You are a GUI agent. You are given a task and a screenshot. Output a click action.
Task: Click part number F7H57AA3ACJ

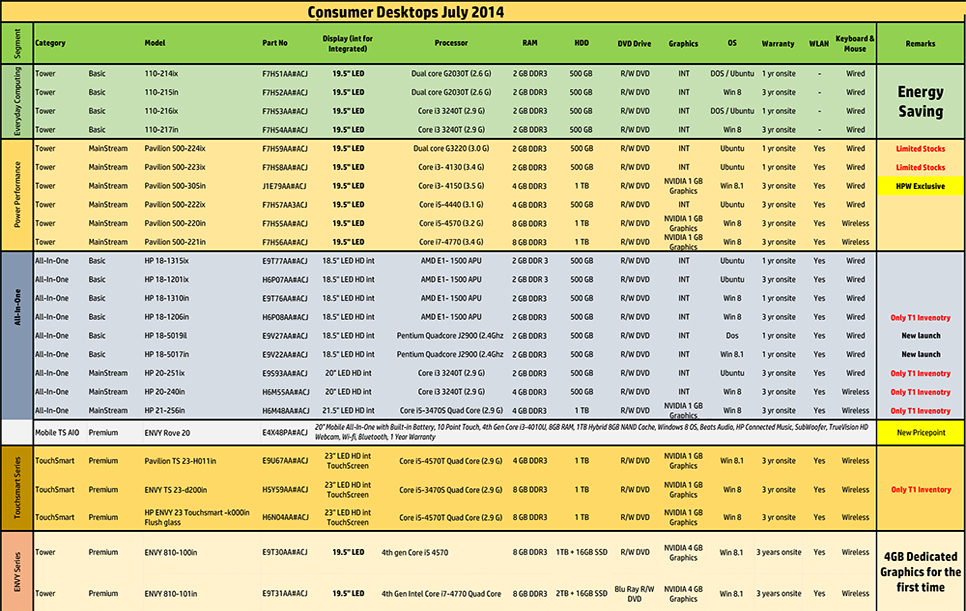tap(285, 204)
